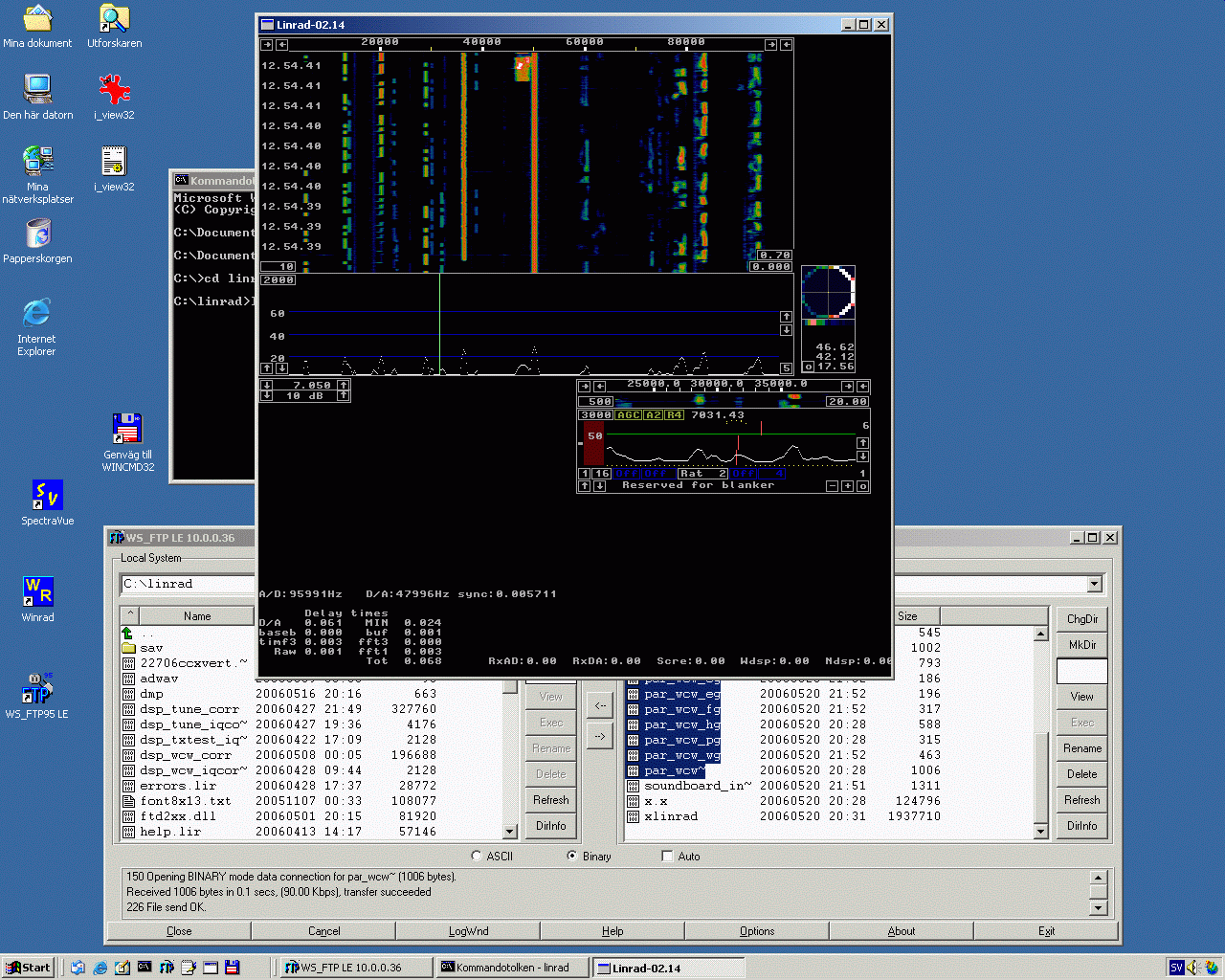Click LogWnd button in WS_FTP

click(468, 931)
